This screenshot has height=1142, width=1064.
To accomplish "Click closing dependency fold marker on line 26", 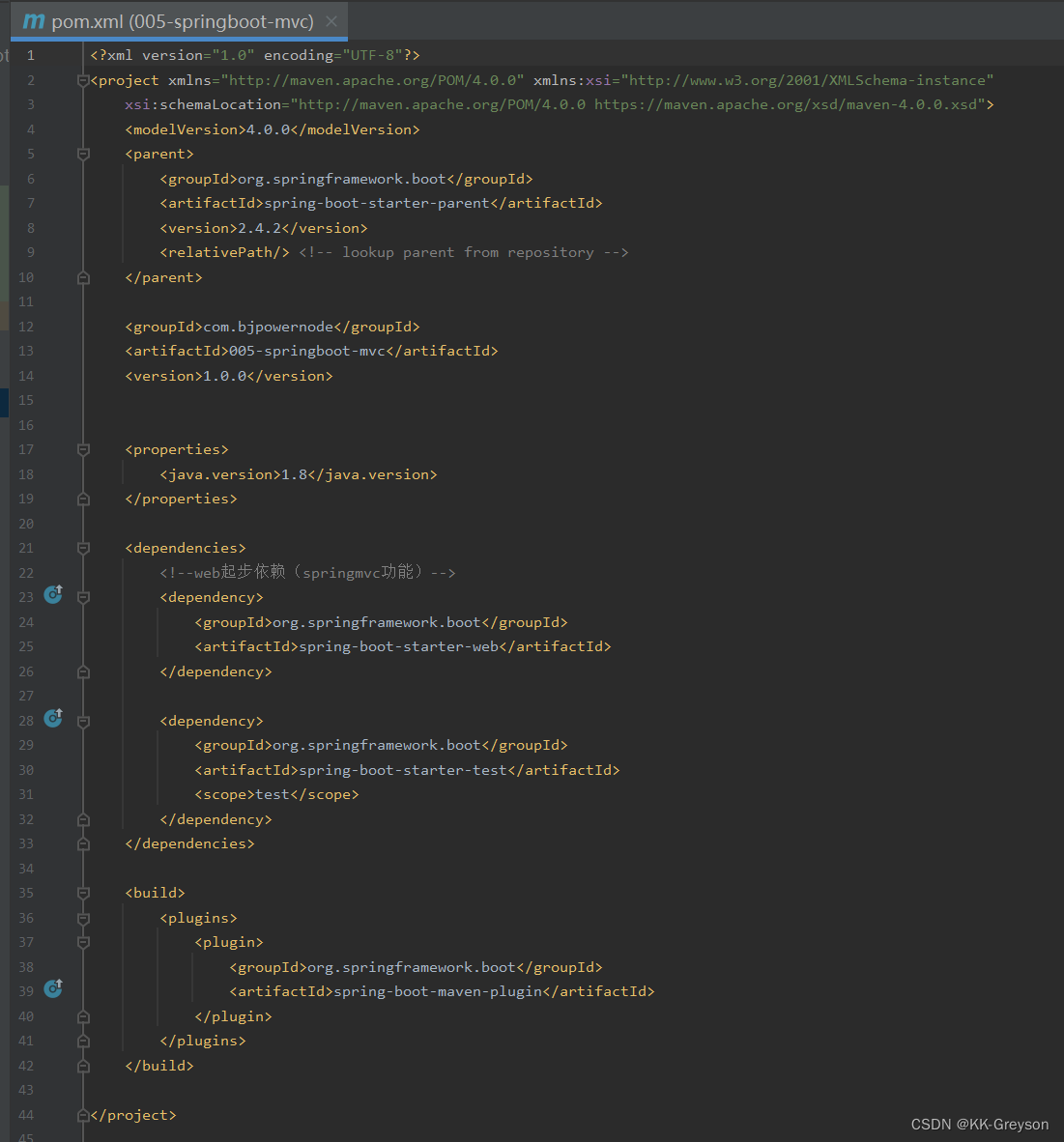I will click(x=83, y=671).
